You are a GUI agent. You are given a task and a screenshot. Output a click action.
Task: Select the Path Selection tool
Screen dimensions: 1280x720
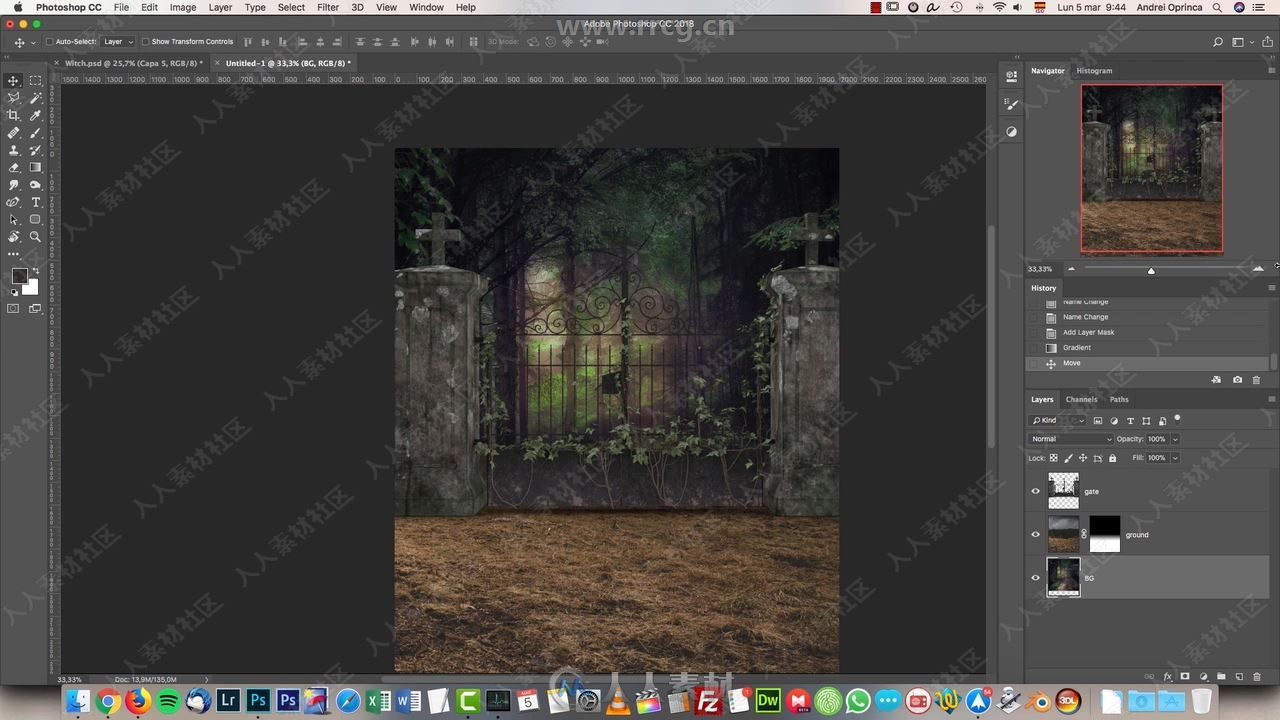pos(13,219)
